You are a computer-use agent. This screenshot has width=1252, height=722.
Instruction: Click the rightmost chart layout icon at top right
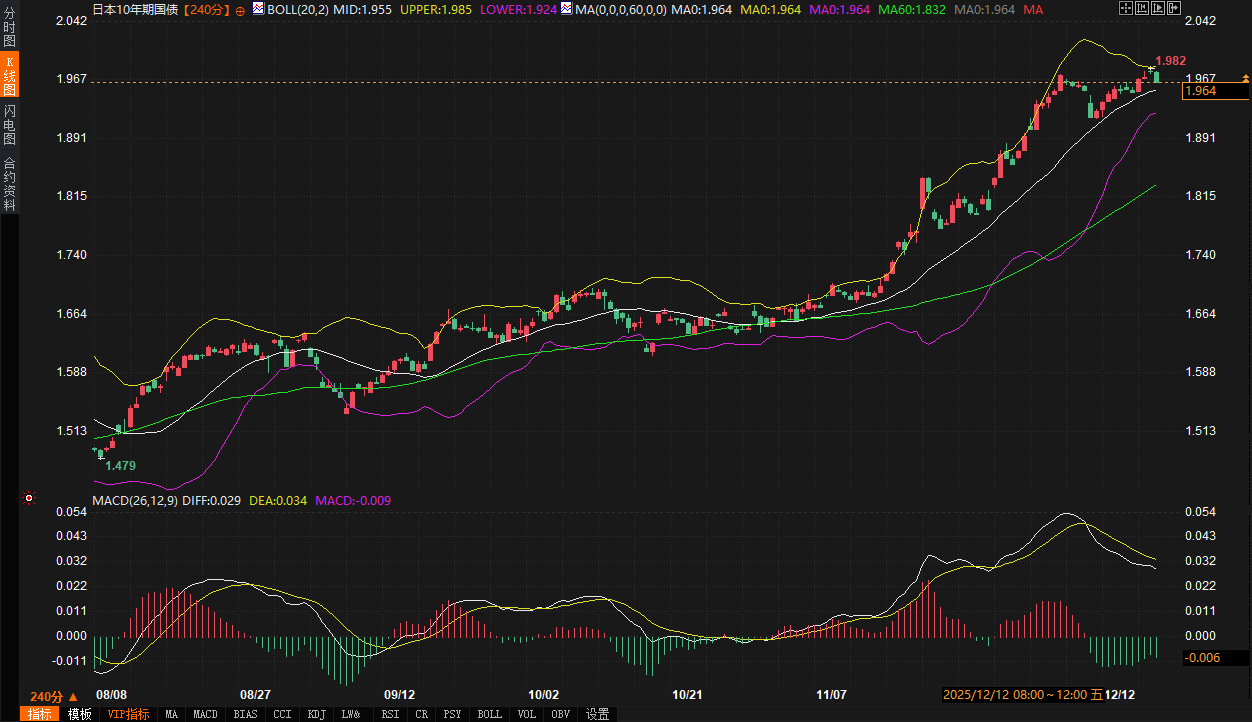click(1173, 9)
